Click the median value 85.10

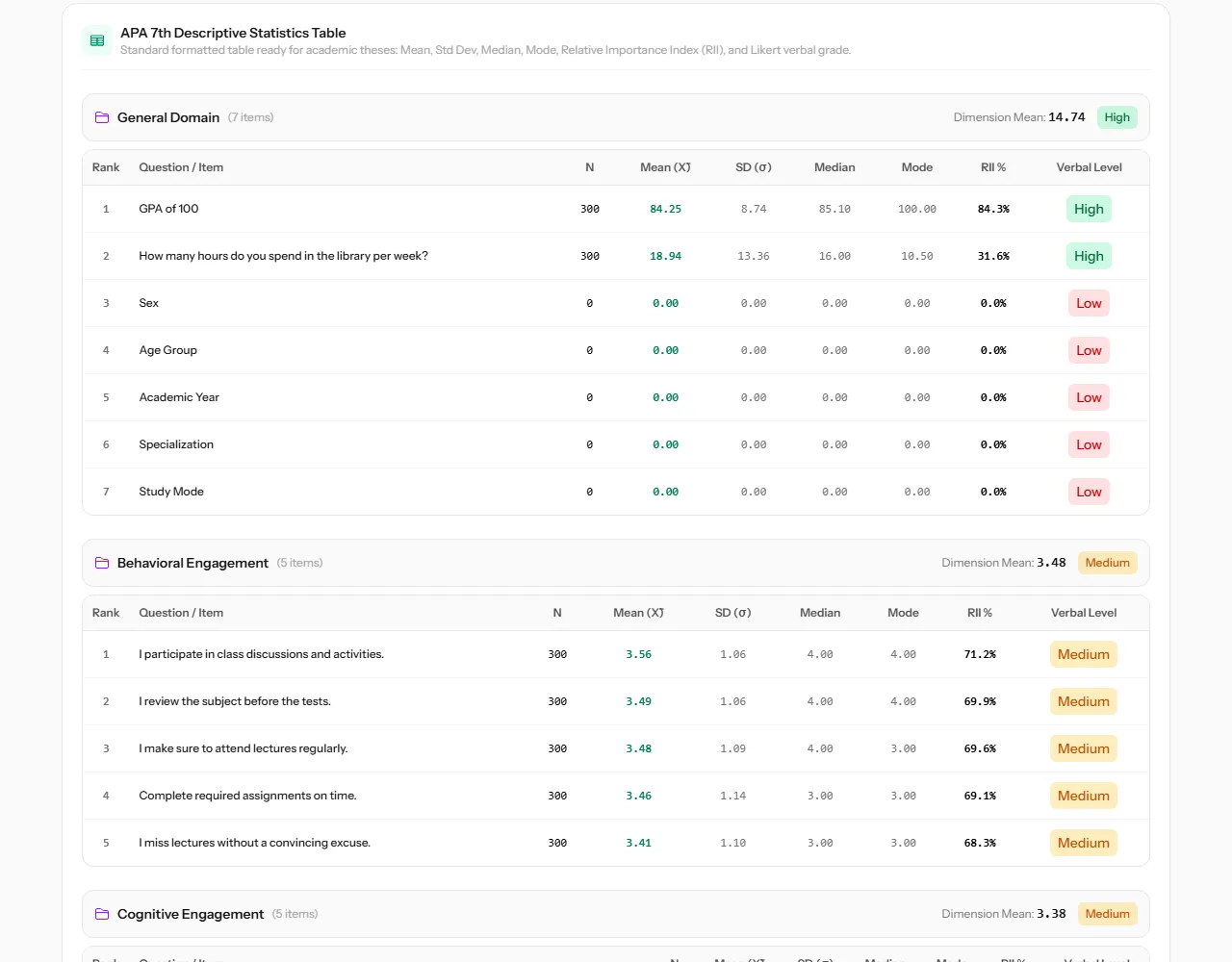pos(834,209)
